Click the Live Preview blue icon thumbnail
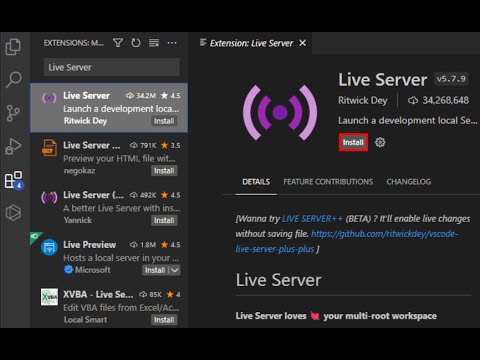This screenshot has width=480, height=360. (49, 247)
